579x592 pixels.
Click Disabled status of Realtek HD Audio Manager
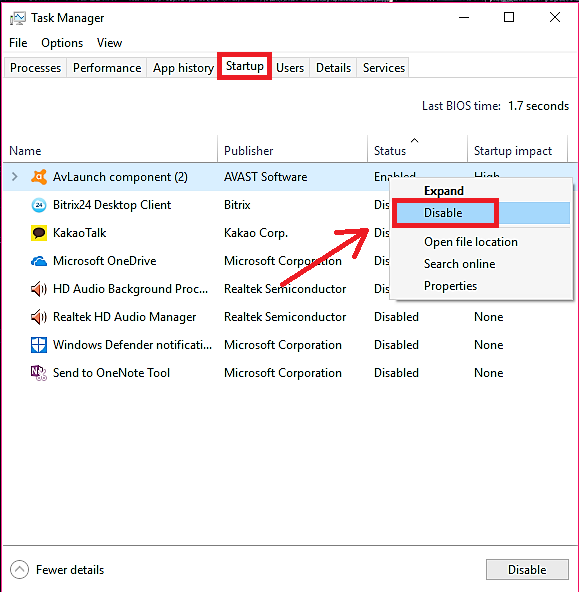coord(396,317)
